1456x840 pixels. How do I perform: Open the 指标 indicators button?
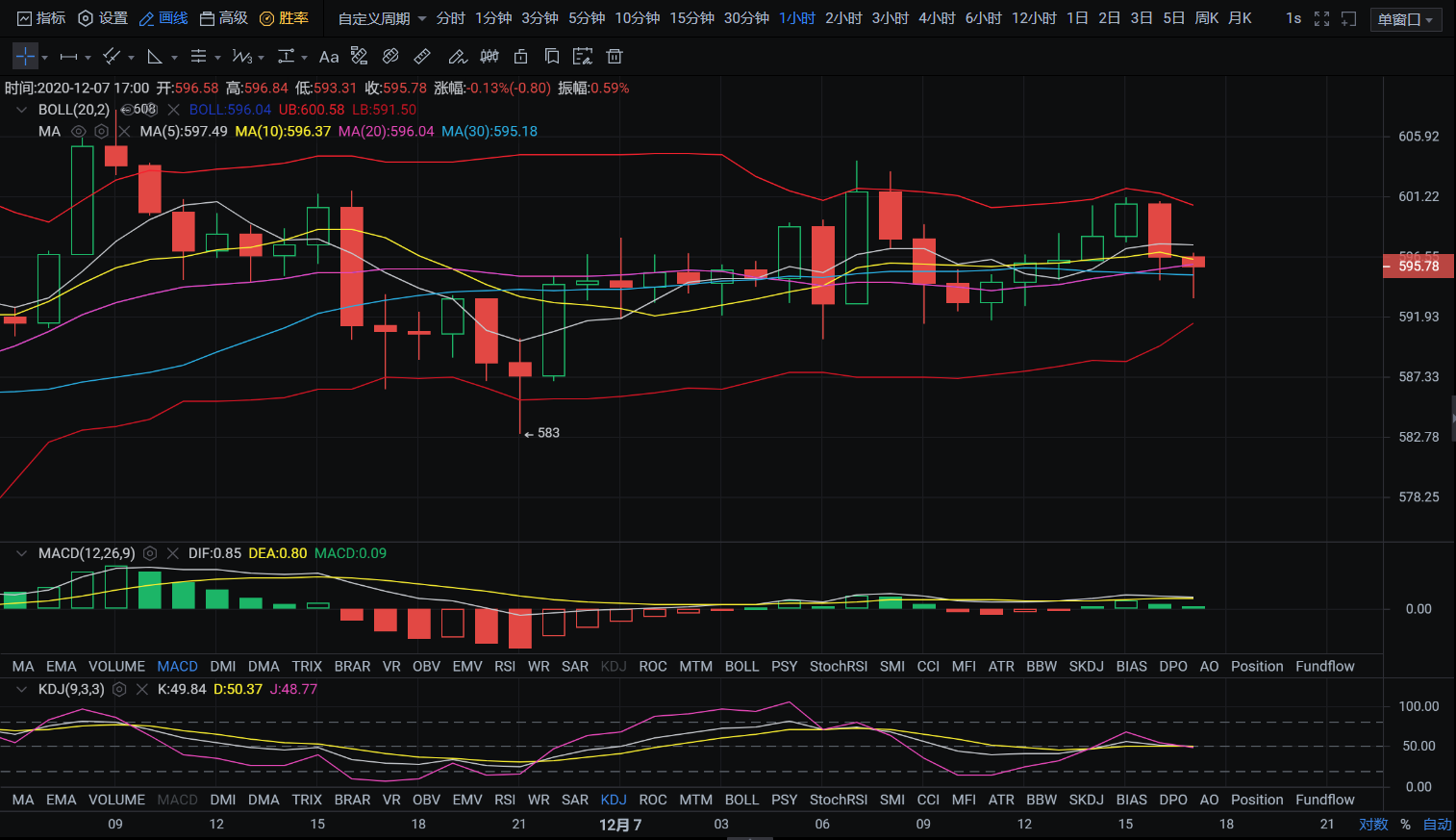point(41,18)
